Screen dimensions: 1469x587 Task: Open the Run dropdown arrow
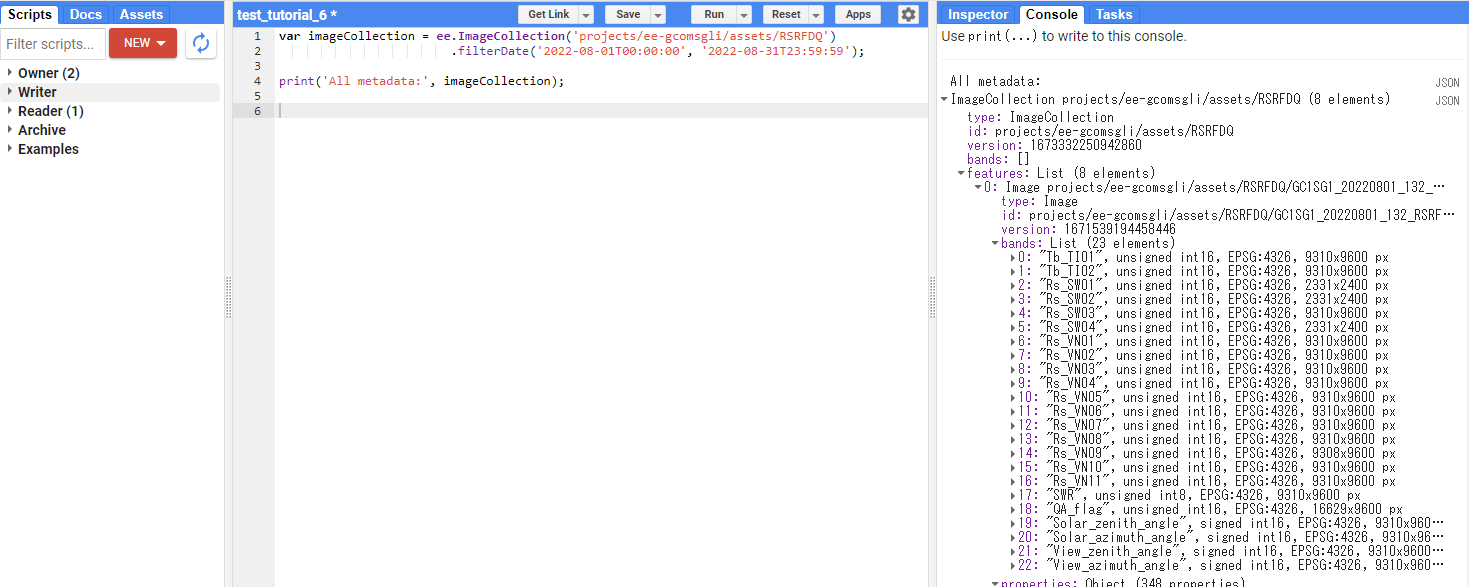click(x=744, y=15)
